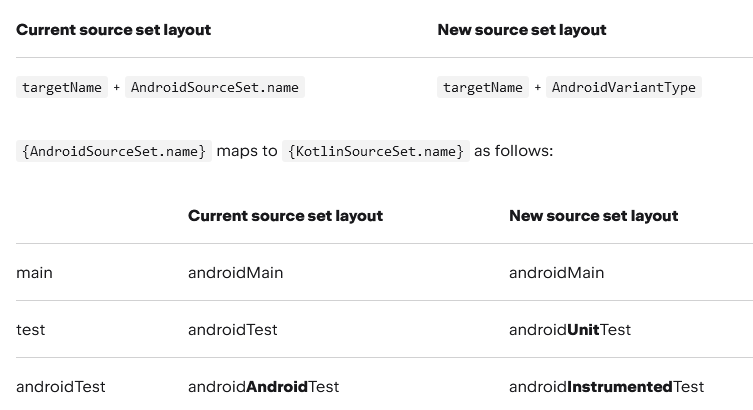Click the androidAndroidTest cell
This screenshot has height=410, width=753.
(264, 386)
